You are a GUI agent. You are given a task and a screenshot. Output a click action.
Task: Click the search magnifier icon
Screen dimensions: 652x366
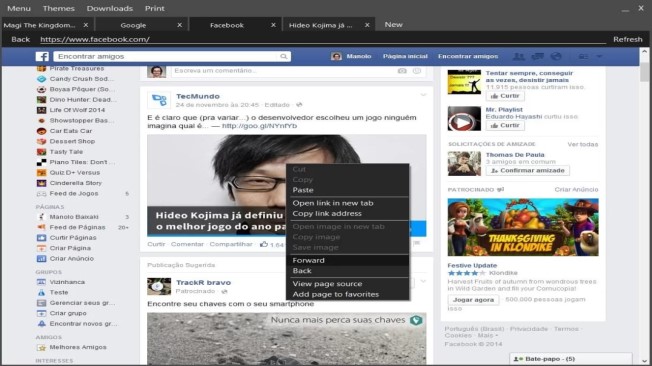(x=284, y=57)
